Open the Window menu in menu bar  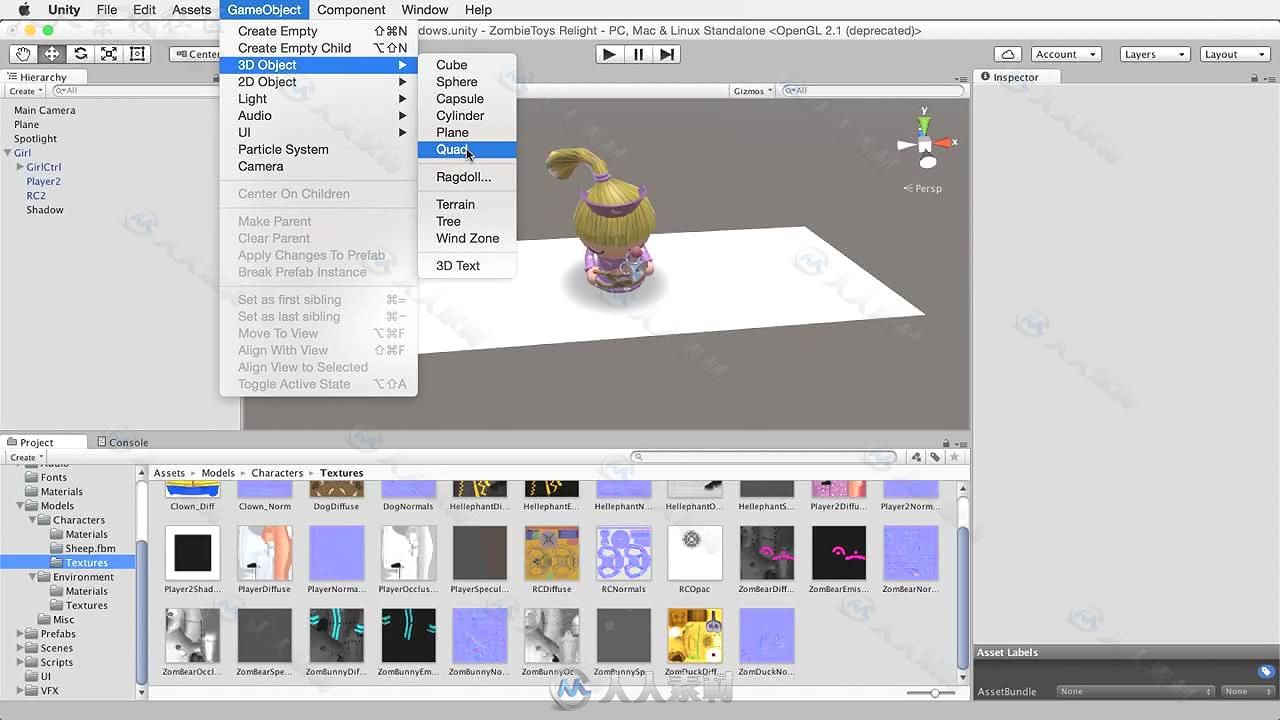[425, 10]
